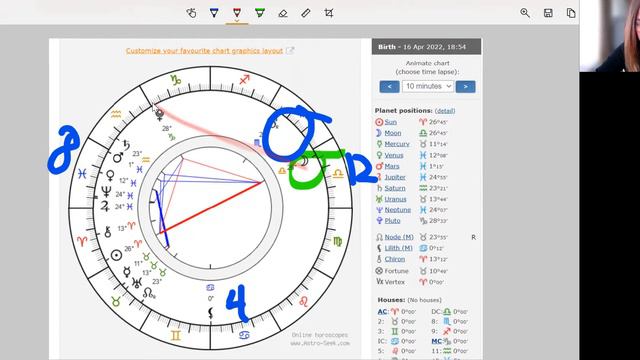The height and width of the screenshot is (360, 640).
Task: Click the Zoom magnifier icon
Action: pyautogui.click(x=525, y=13)
